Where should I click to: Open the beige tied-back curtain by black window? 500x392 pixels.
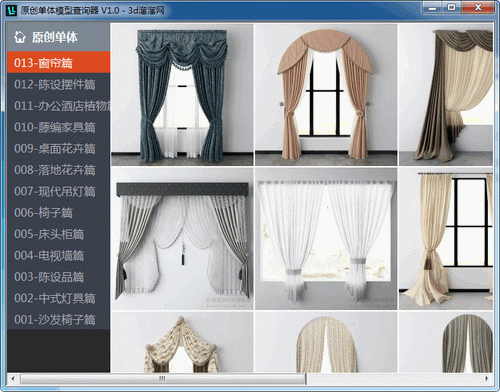click(x=446, y=239)
